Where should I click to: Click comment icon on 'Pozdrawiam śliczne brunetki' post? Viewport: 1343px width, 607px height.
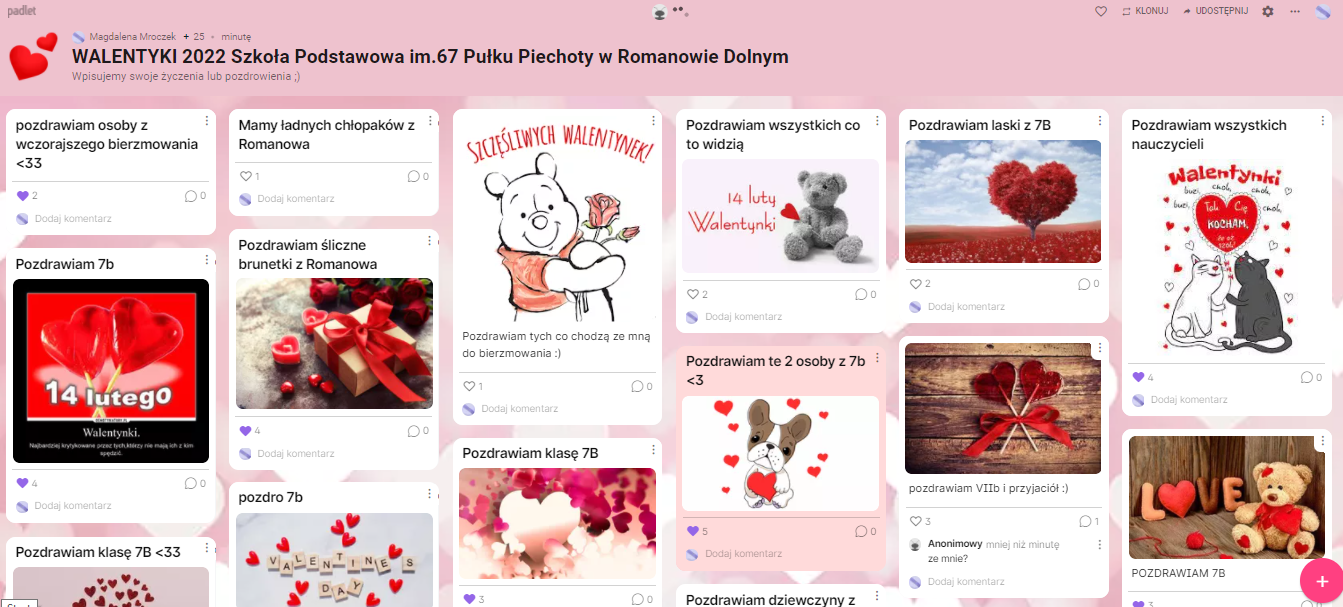(x=414, y=431)
